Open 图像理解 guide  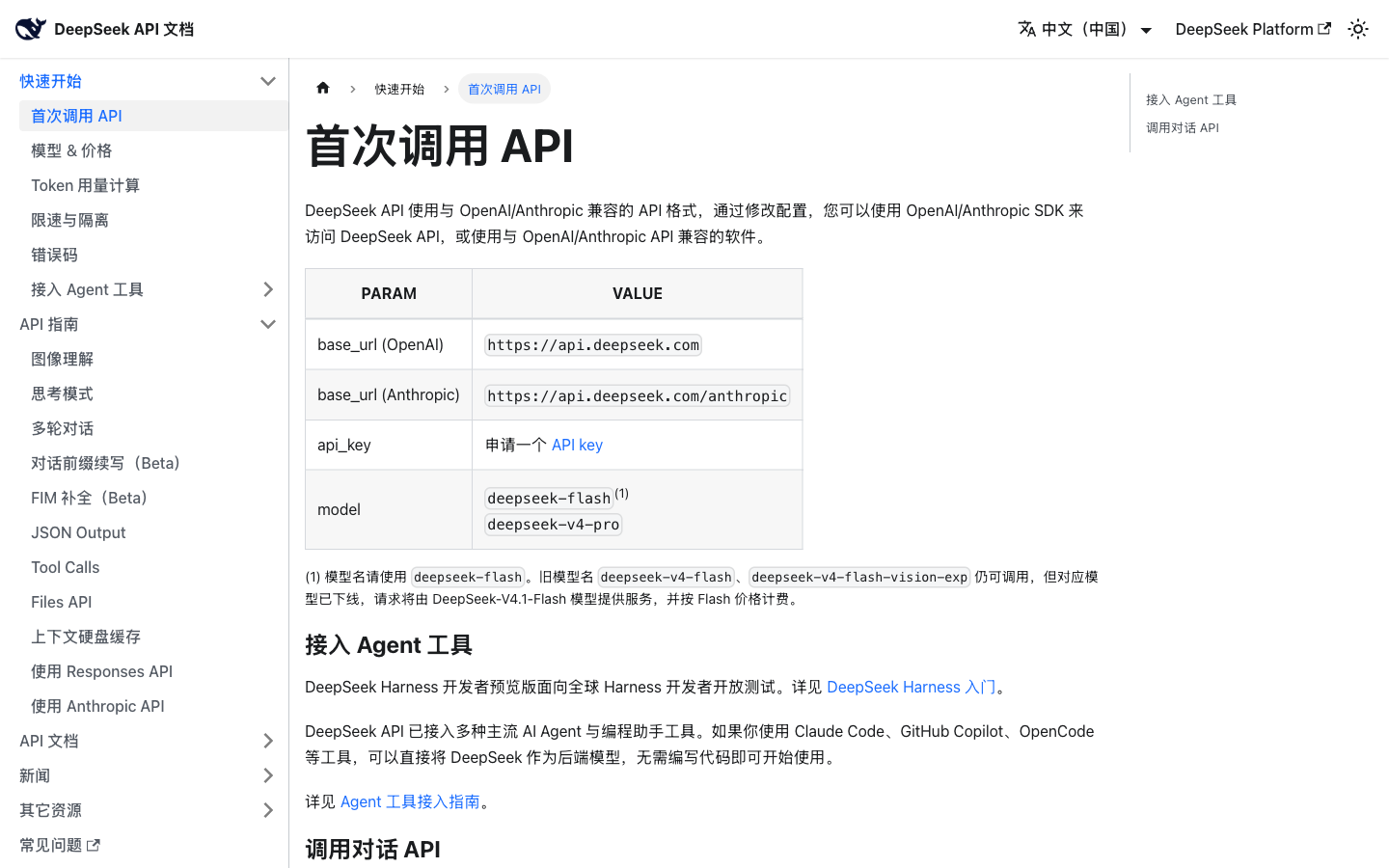(153, 359)
